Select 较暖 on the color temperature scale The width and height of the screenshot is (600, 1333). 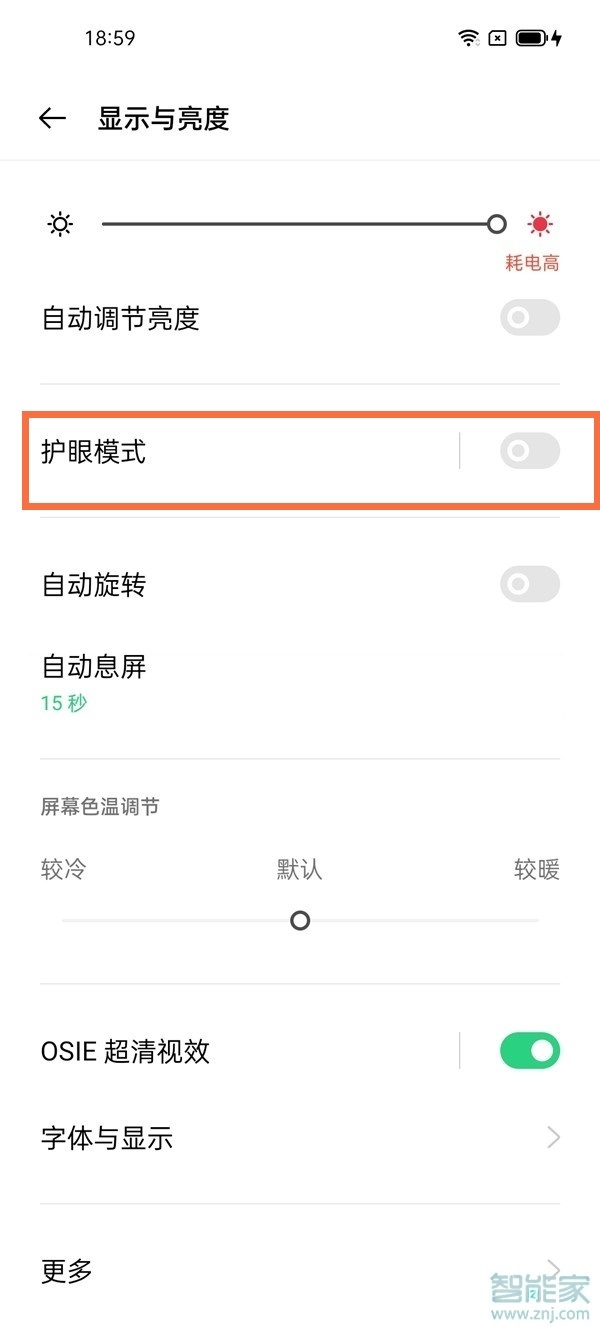[536, 870]
